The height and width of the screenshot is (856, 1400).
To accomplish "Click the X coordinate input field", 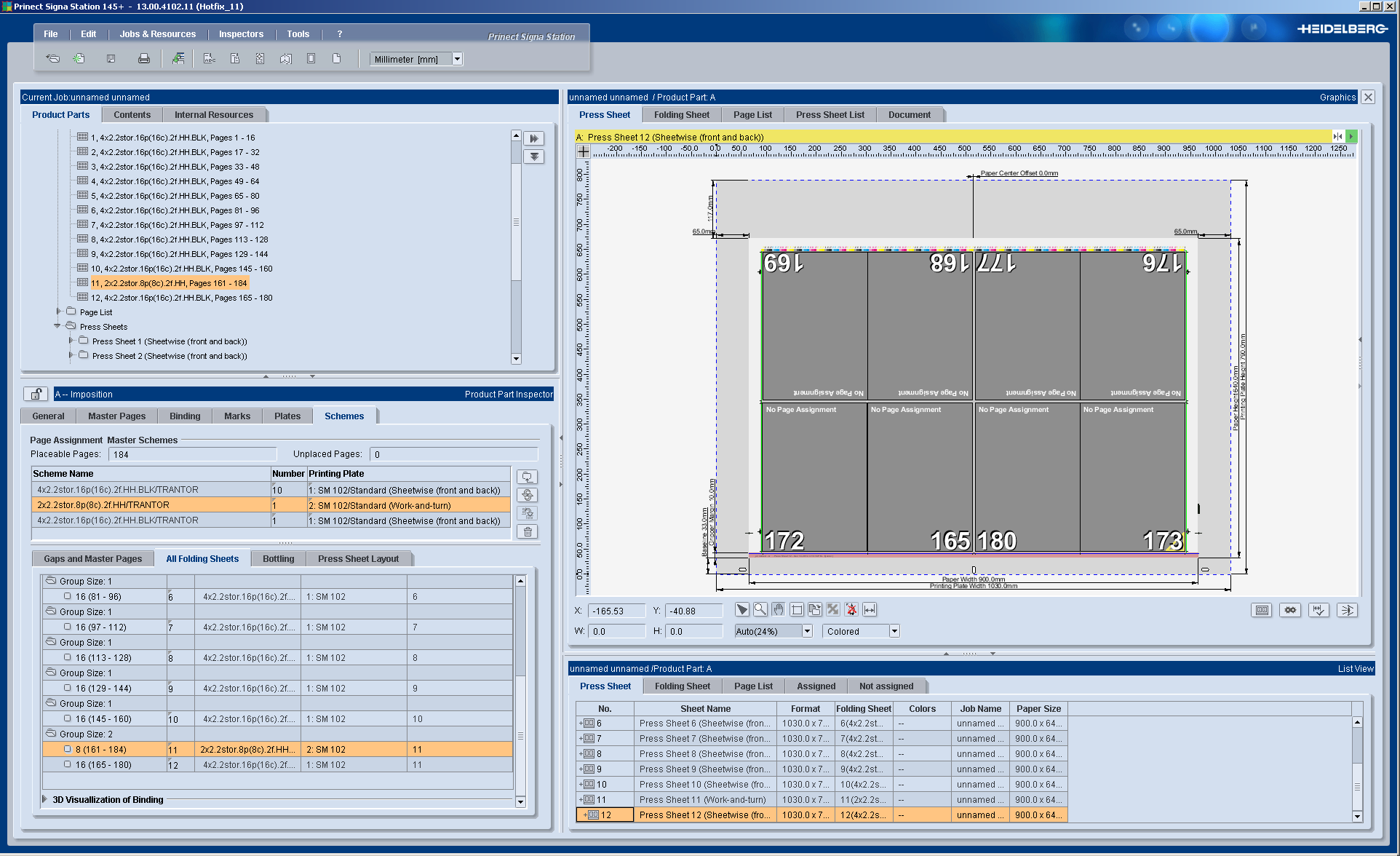I will pos(616,611).
